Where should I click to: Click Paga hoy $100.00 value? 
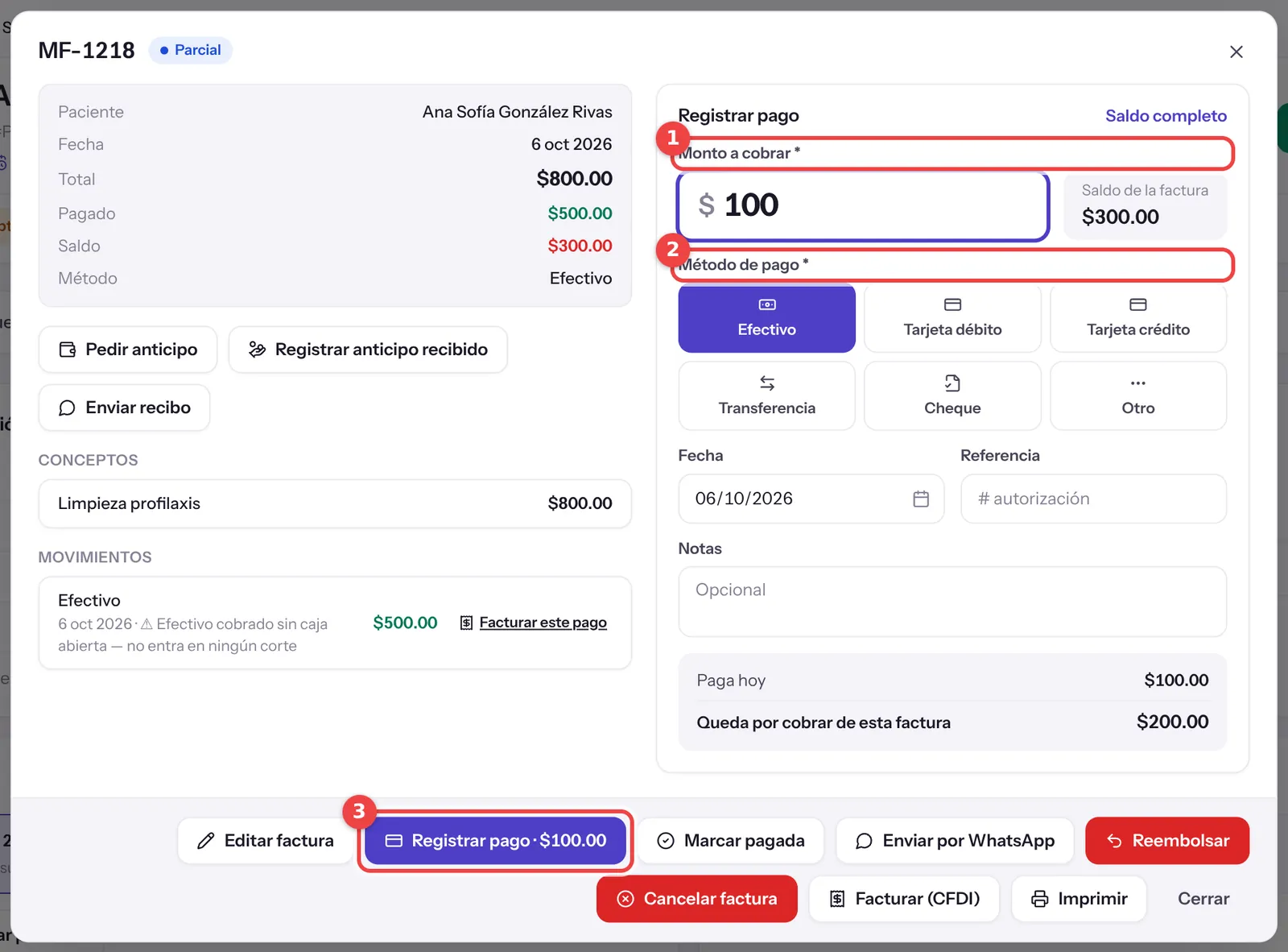(x=1176, y=681)
